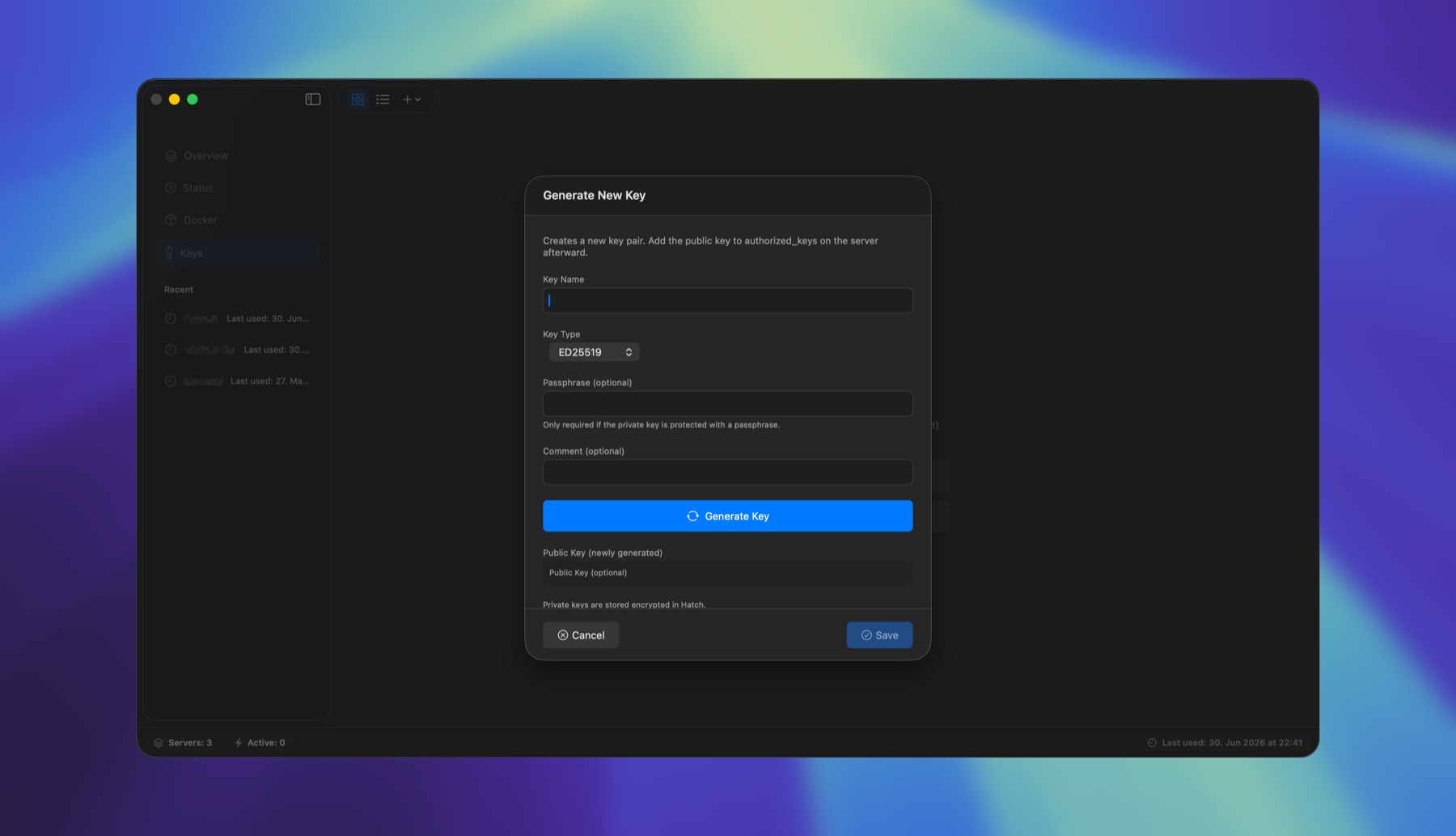Click the Docker cube icon
This screenshot has width=1456, height=836.
click(x=171, y=220)
